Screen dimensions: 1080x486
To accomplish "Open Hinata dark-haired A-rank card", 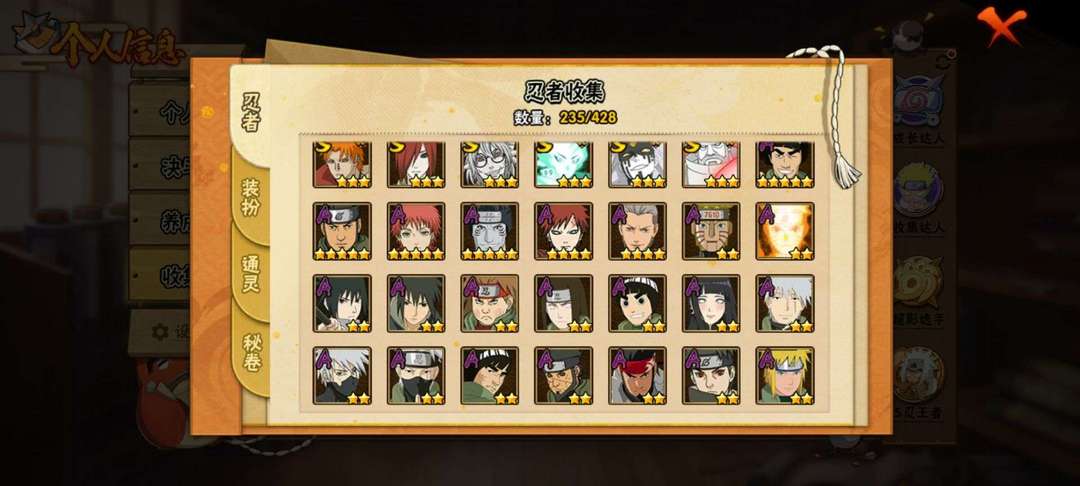I will 711,304.
